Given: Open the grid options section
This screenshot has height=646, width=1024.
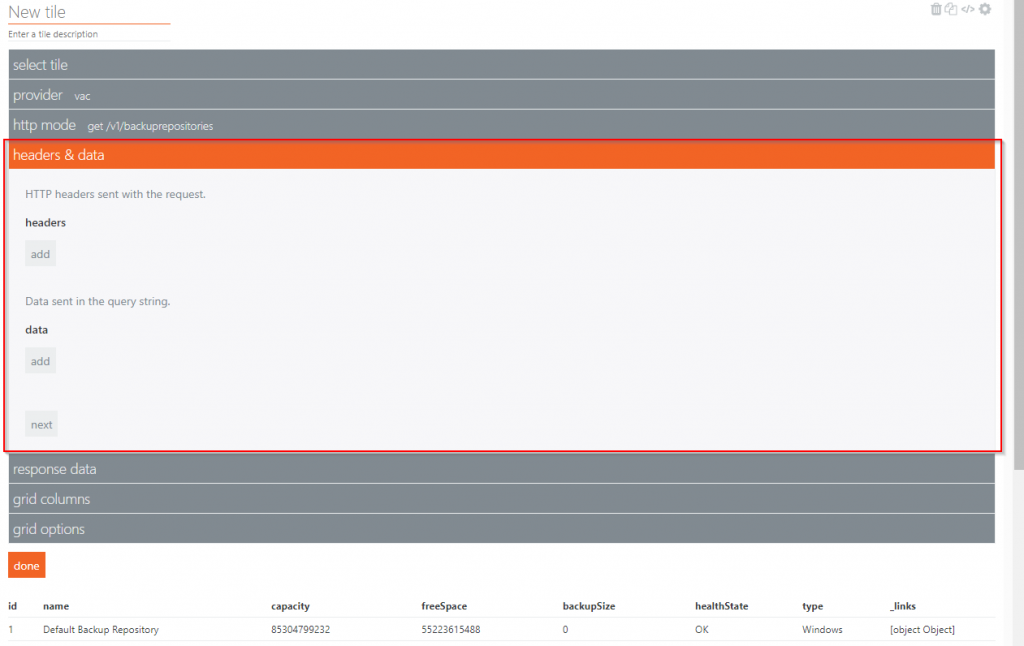Looking at the screenshot, I should 501,529.
